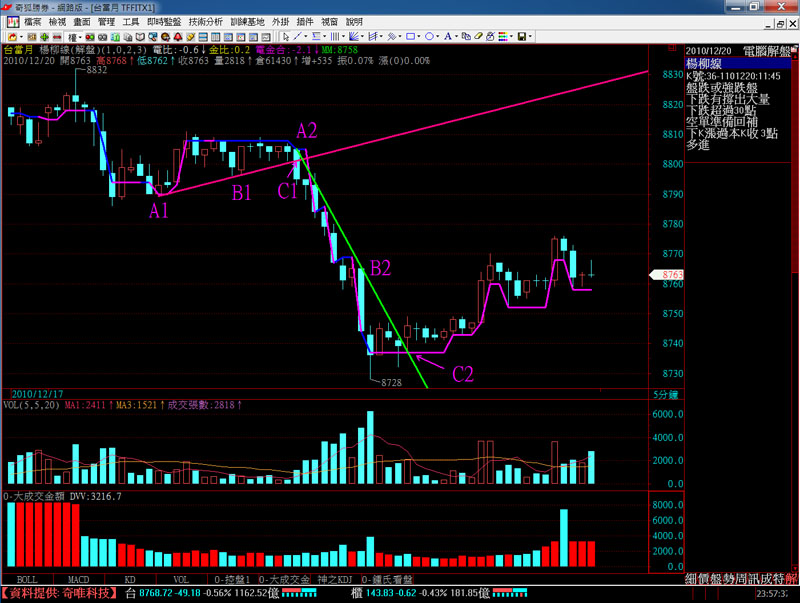The width and height of the screenshot is (800, 603).
Task: Select the KD indicator tab
Action: point(130,579)
